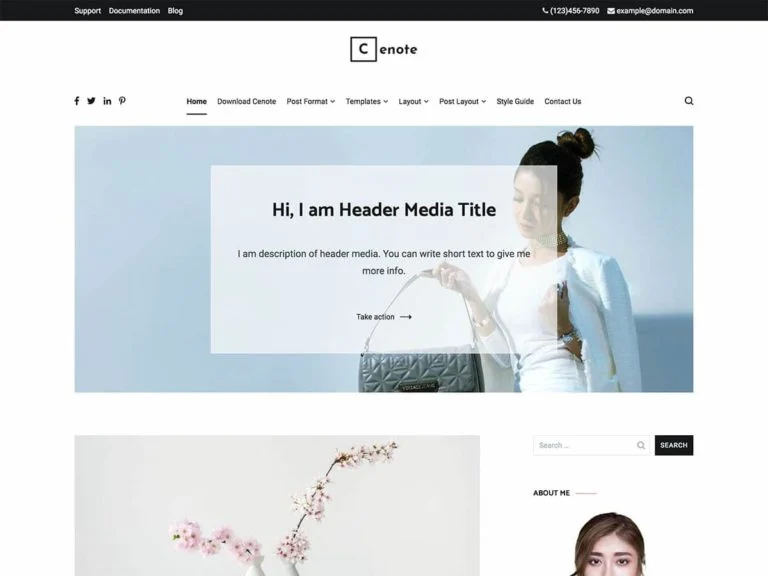Focus the sidebar Search input field
The image size is (768, 576).
pos(591,445)
